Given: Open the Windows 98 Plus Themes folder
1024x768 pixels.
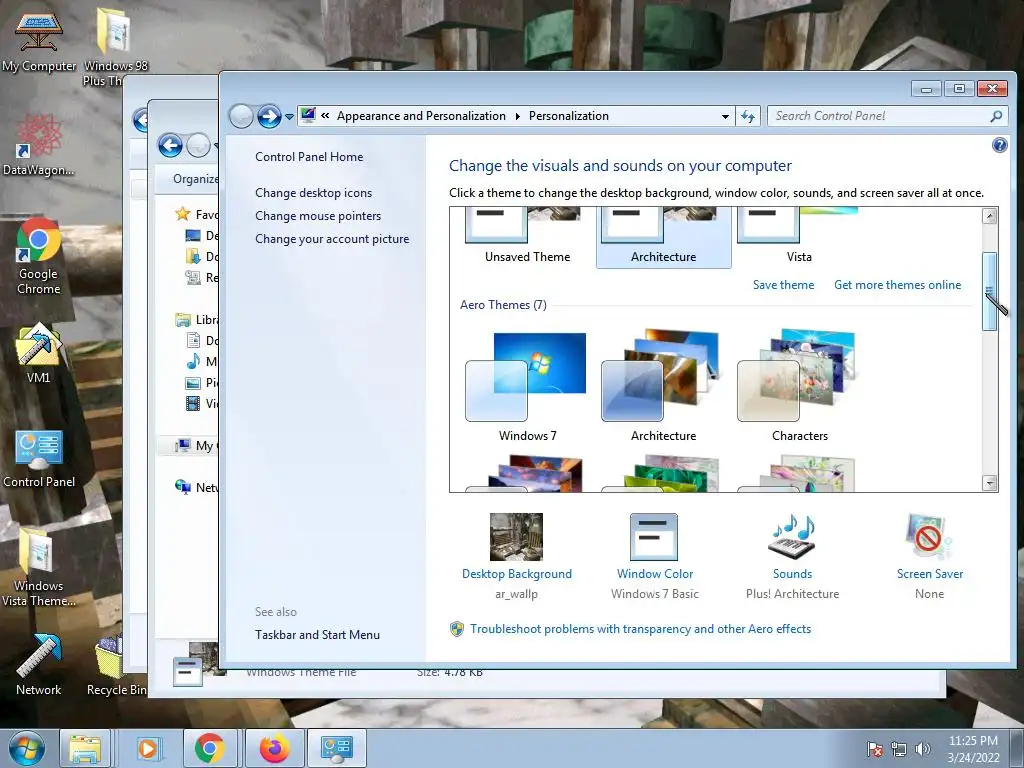Looking at the screenshot, I should coord(115,46).
